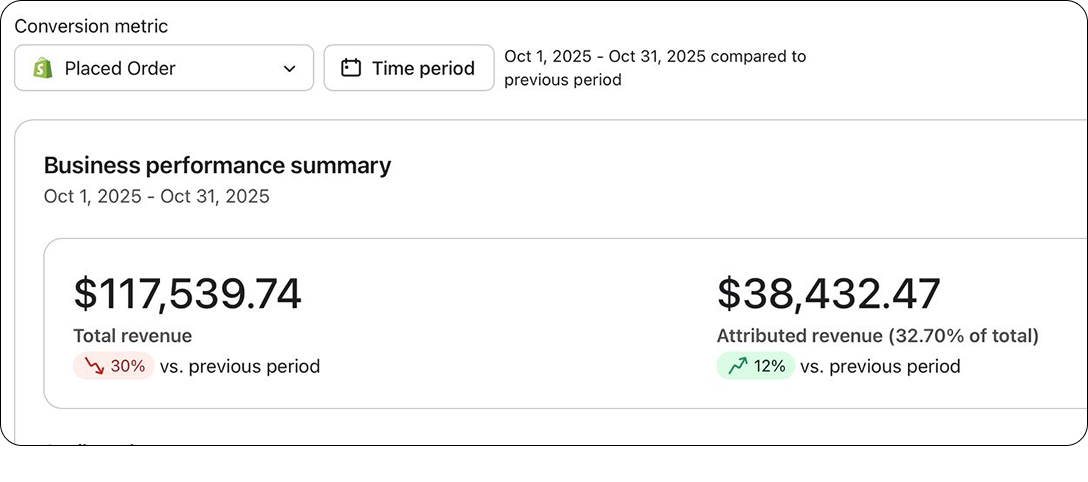Click the Conversion metric label

click(91, 26)
